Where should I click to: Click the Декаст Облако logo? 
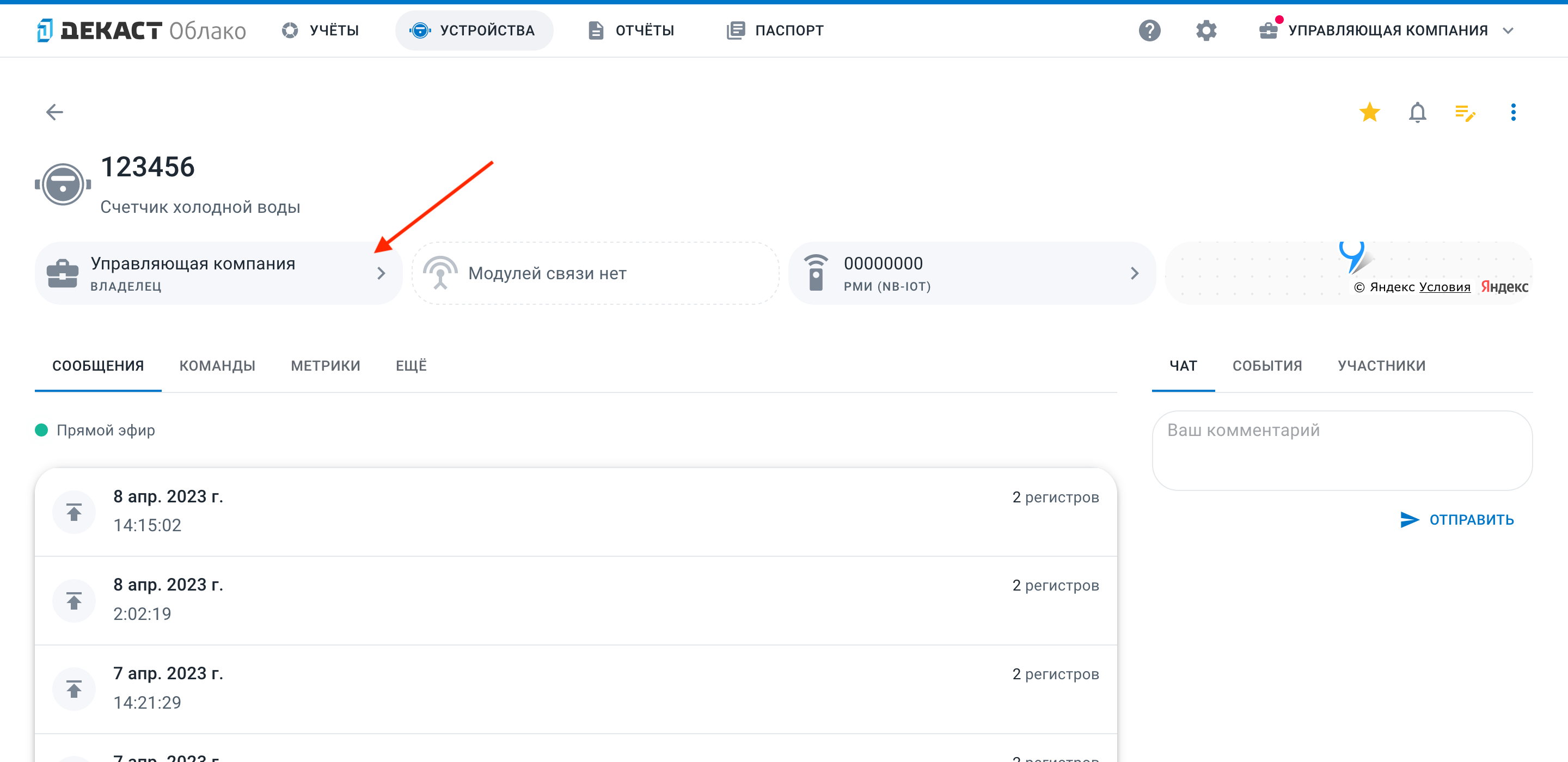coord(140,30)
